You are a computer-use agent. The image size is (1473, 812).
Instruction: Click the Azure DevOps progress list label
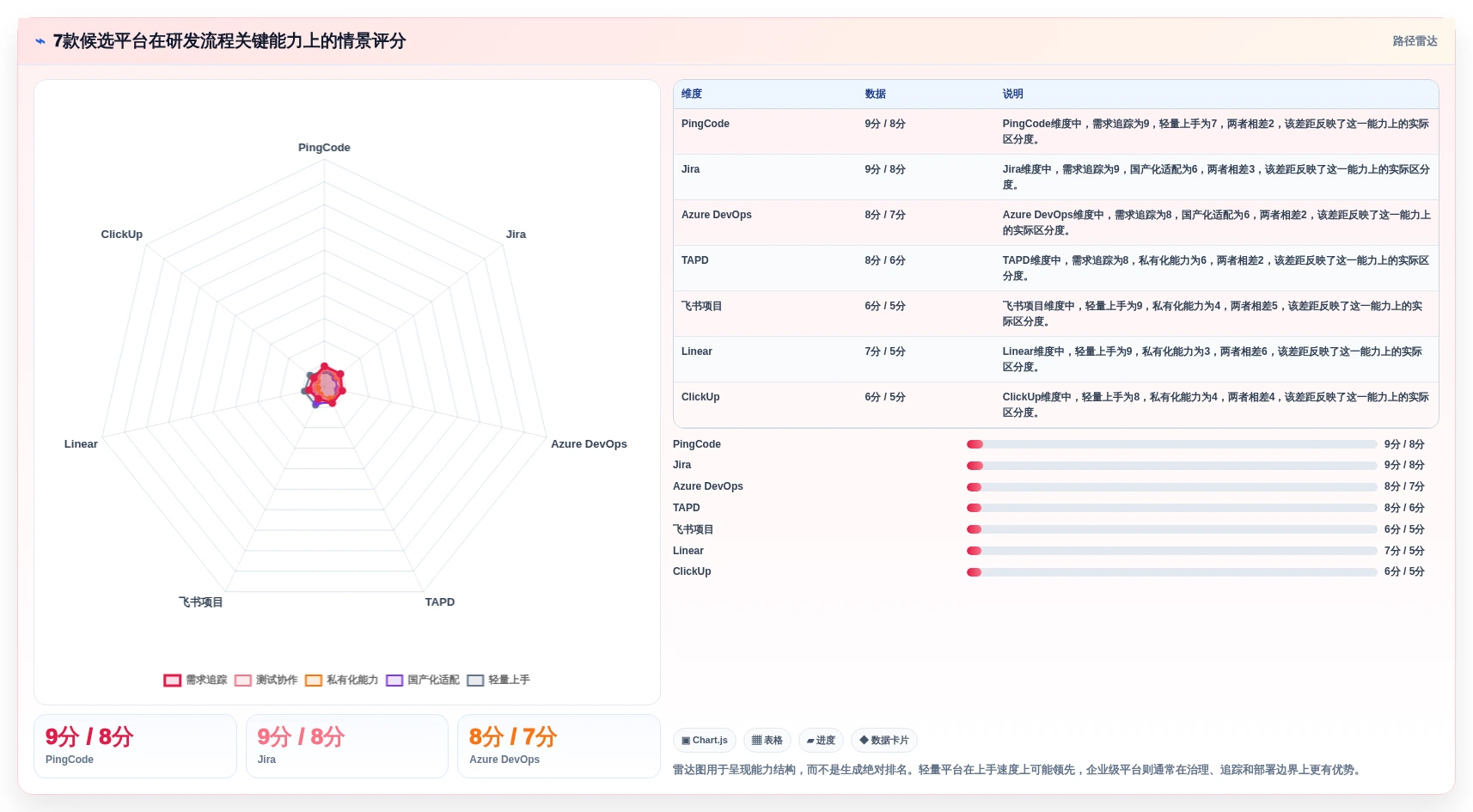[708, 486]
